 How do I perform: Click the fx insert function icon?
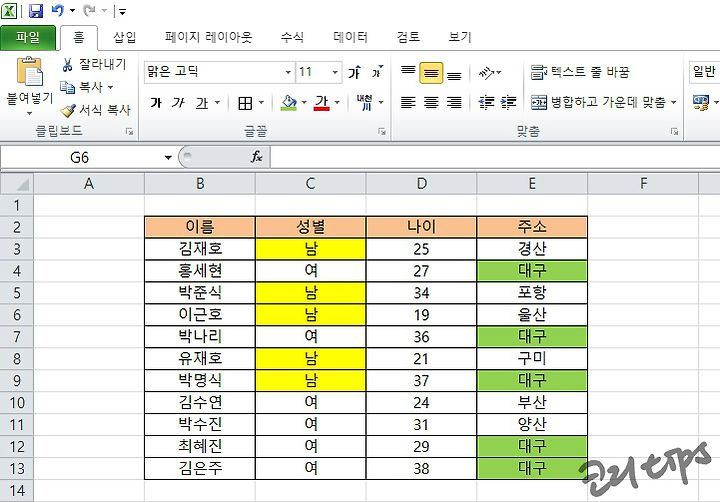point(256,157)
